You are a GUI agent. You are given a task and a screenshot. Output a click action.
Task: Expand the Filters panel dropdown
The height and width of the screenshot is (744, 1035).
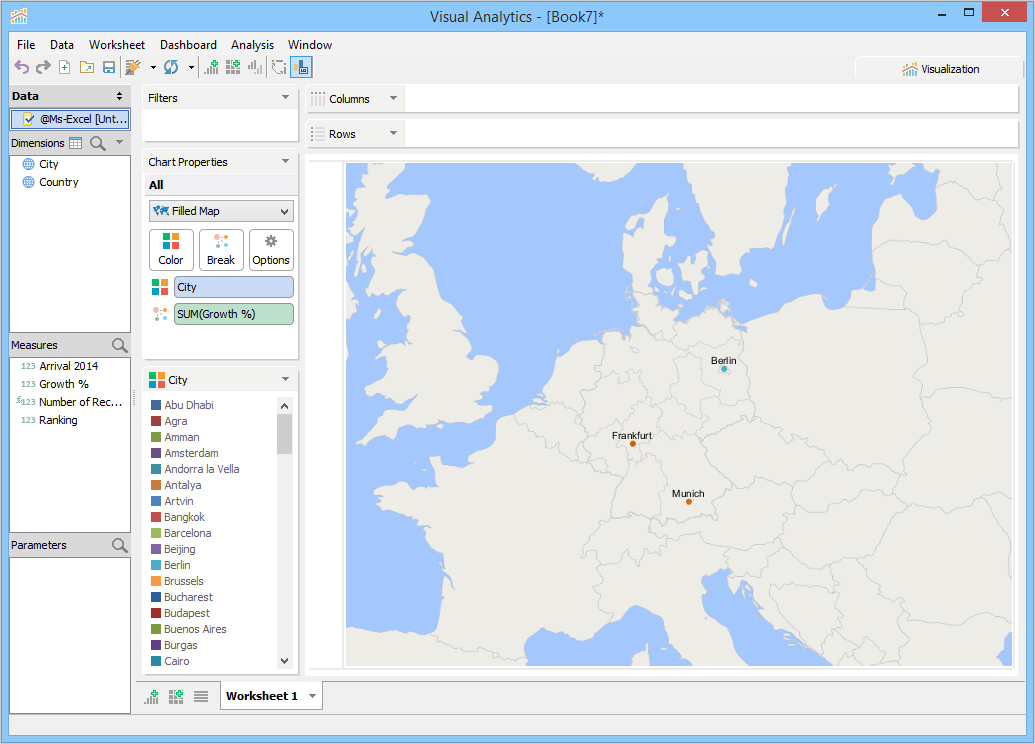pos(285,98)
